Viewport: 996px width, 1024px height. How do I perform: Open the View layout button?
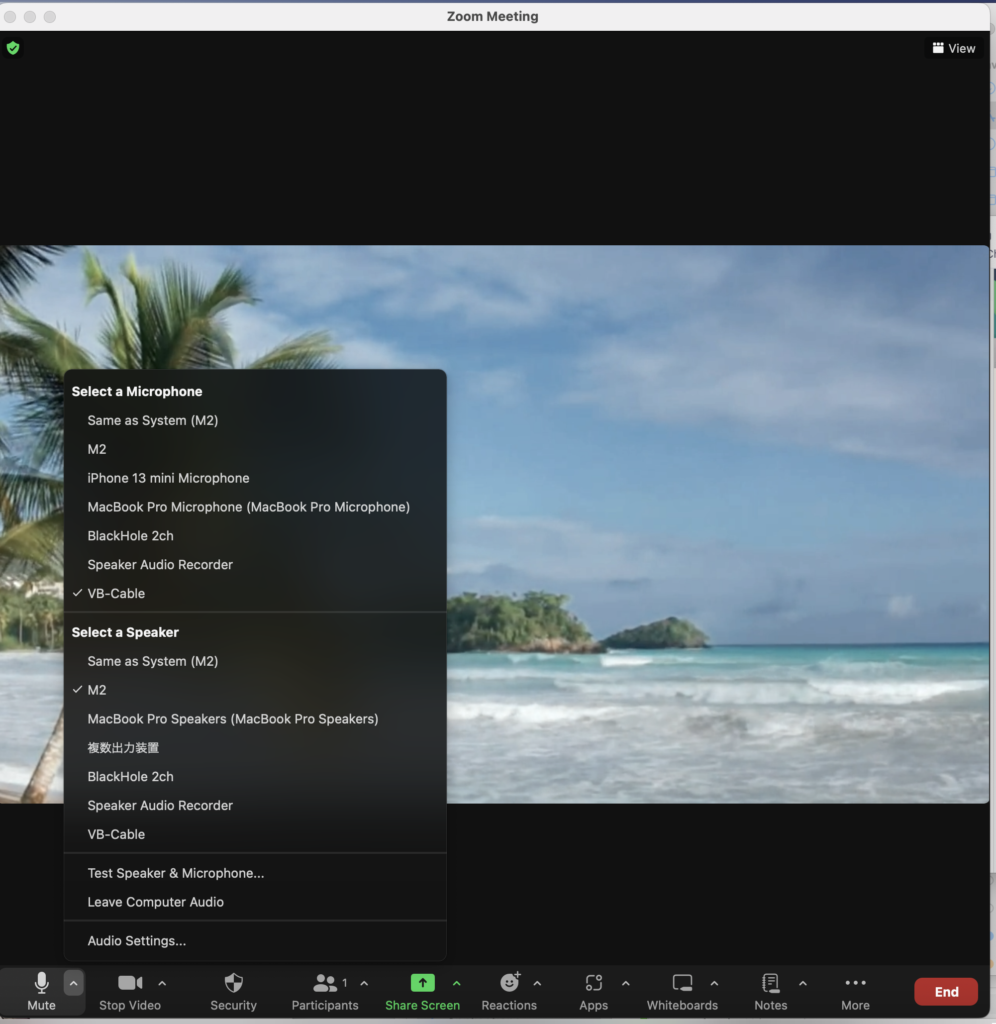pyautogui.click(x=954, y=48)
